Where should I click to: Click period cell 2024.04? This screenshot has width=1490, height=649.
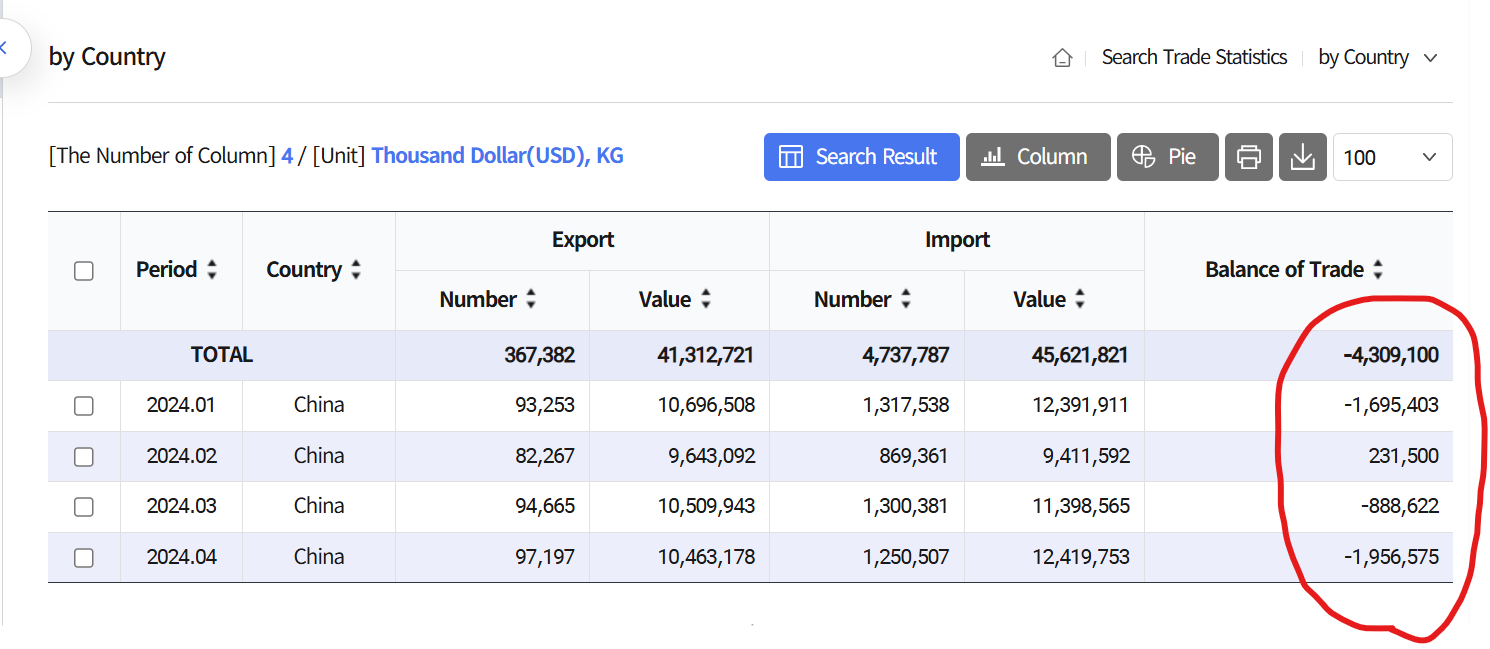point(181,556)
